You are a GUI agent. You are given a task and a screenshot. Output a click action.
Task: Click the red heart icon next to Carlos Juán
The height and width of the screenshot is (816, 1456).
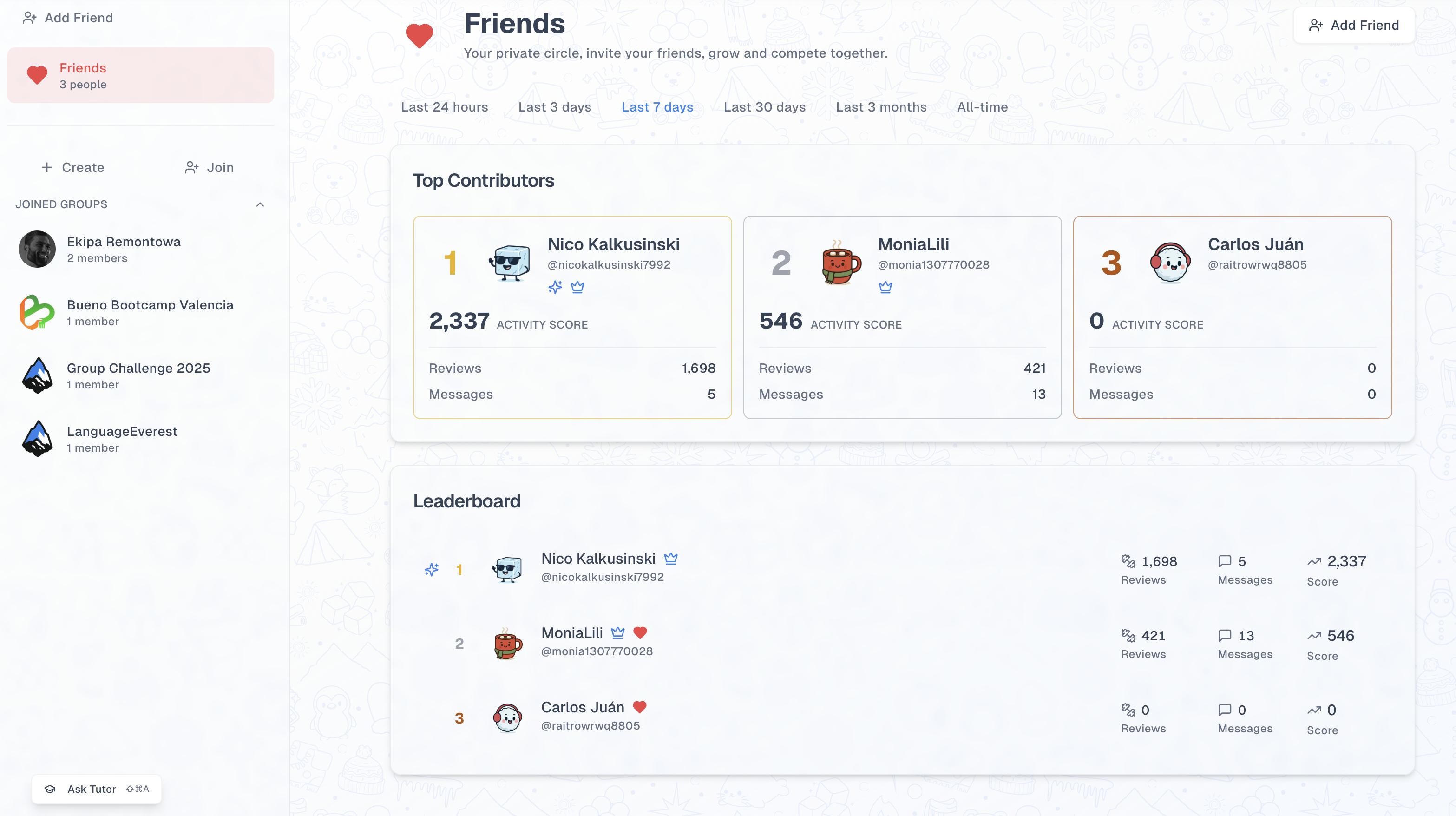pos(640,707)
